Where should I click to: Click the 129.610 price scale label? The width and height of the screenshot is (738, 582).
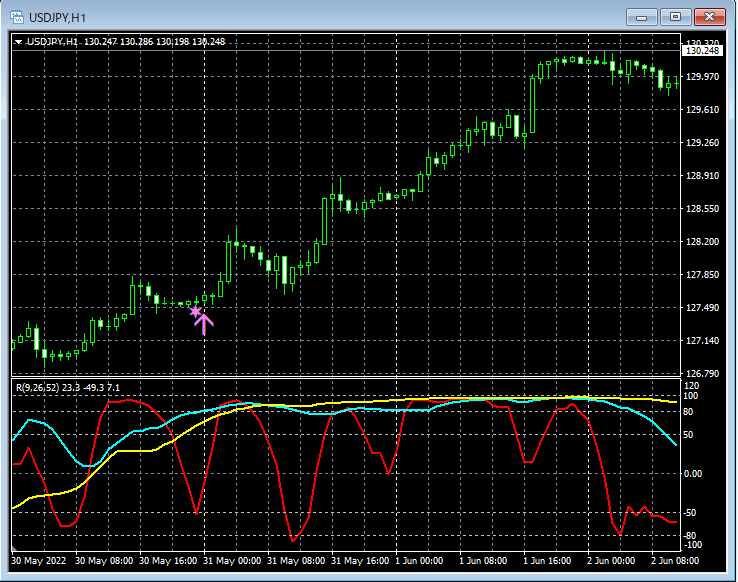click(701, 110)
